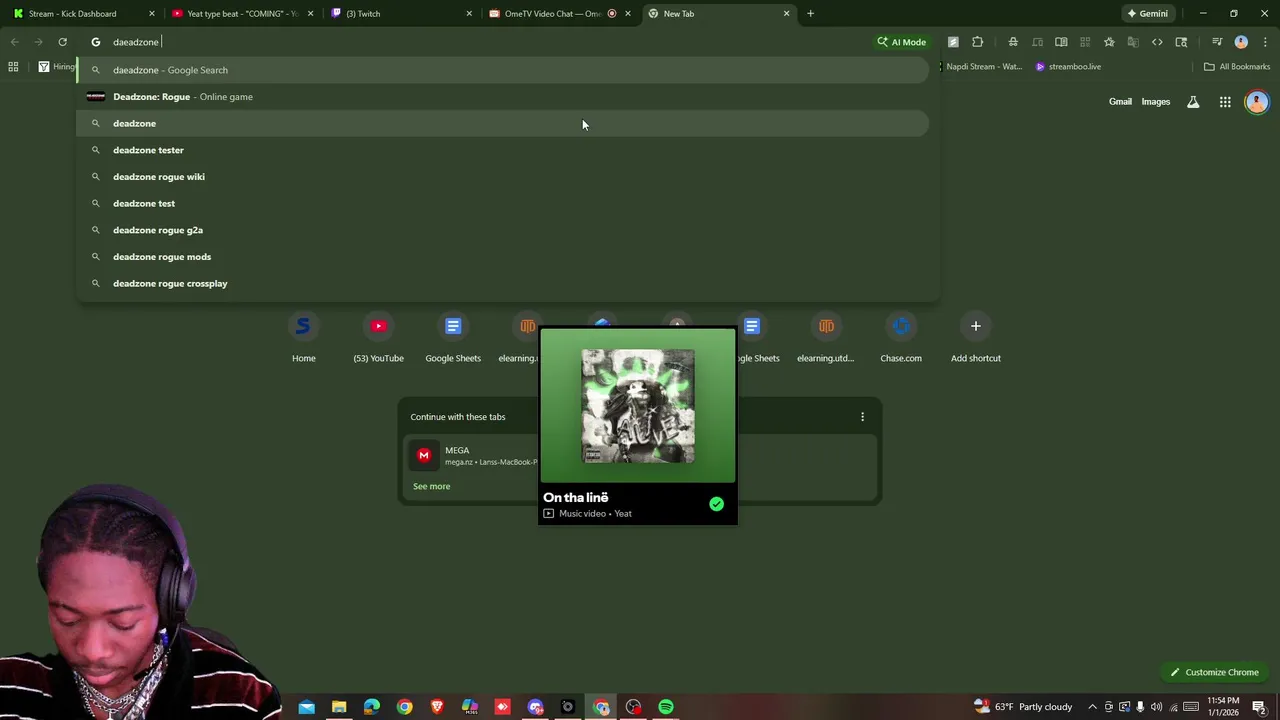
Task: Open the streamboo.live bookmark
Action: (x=1068, y=67)
